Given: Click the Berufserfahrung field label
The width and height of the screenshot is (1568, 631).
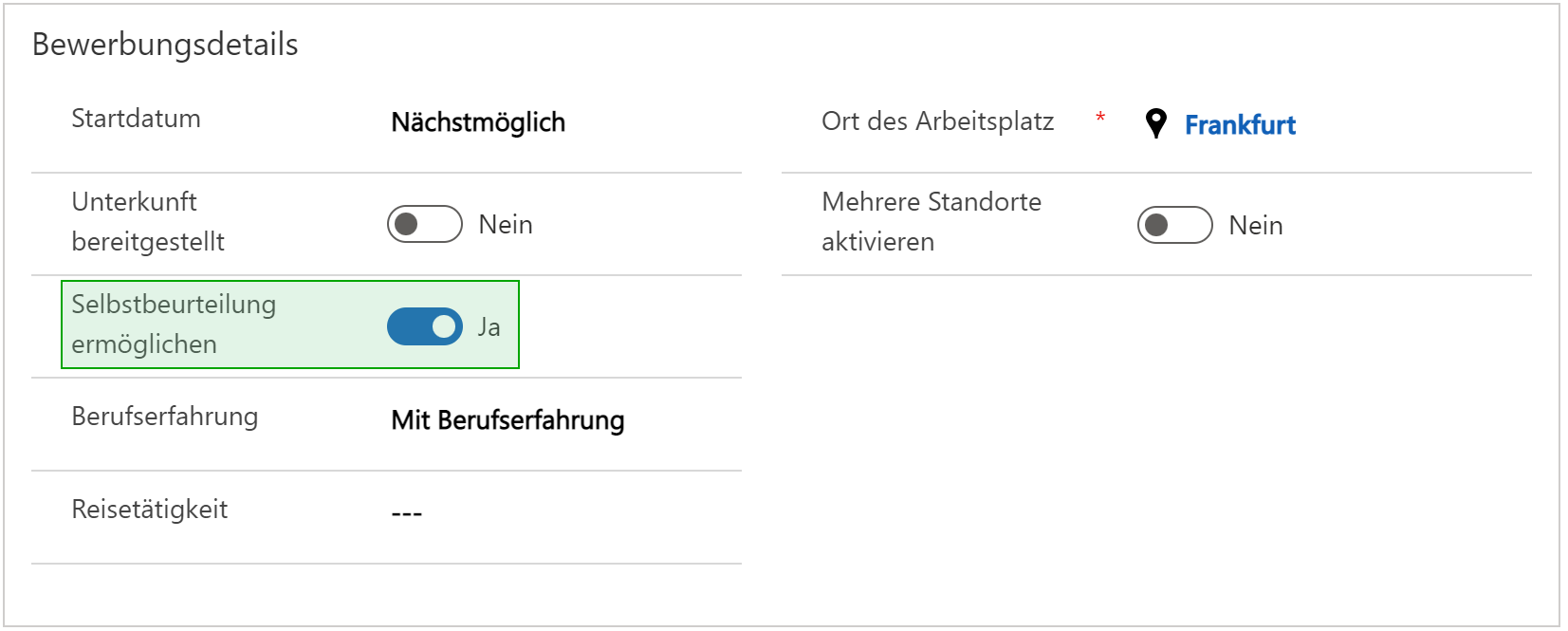Looking at the screenshot, I should click(165, 417).
